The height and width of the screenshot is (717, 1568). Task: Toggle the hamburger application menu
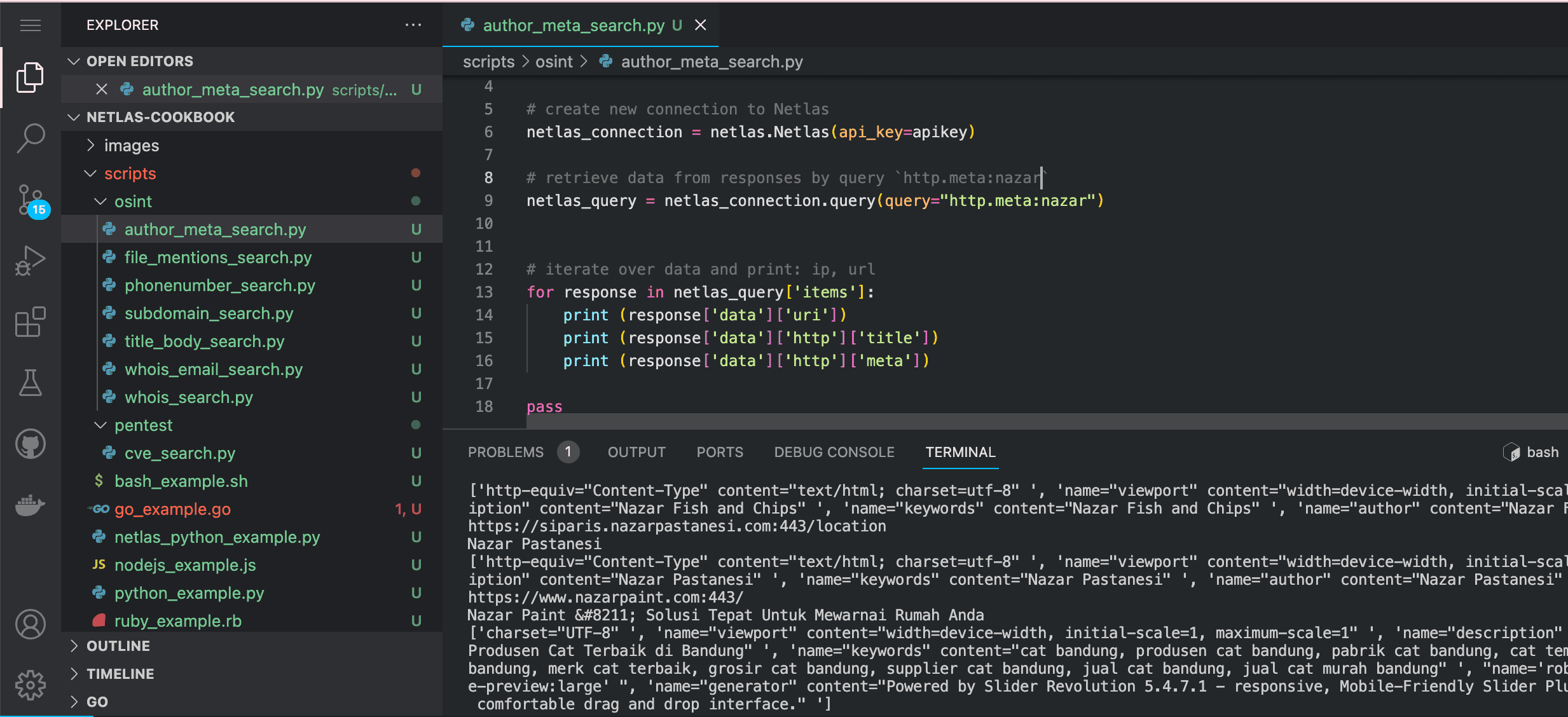[30, 25]
